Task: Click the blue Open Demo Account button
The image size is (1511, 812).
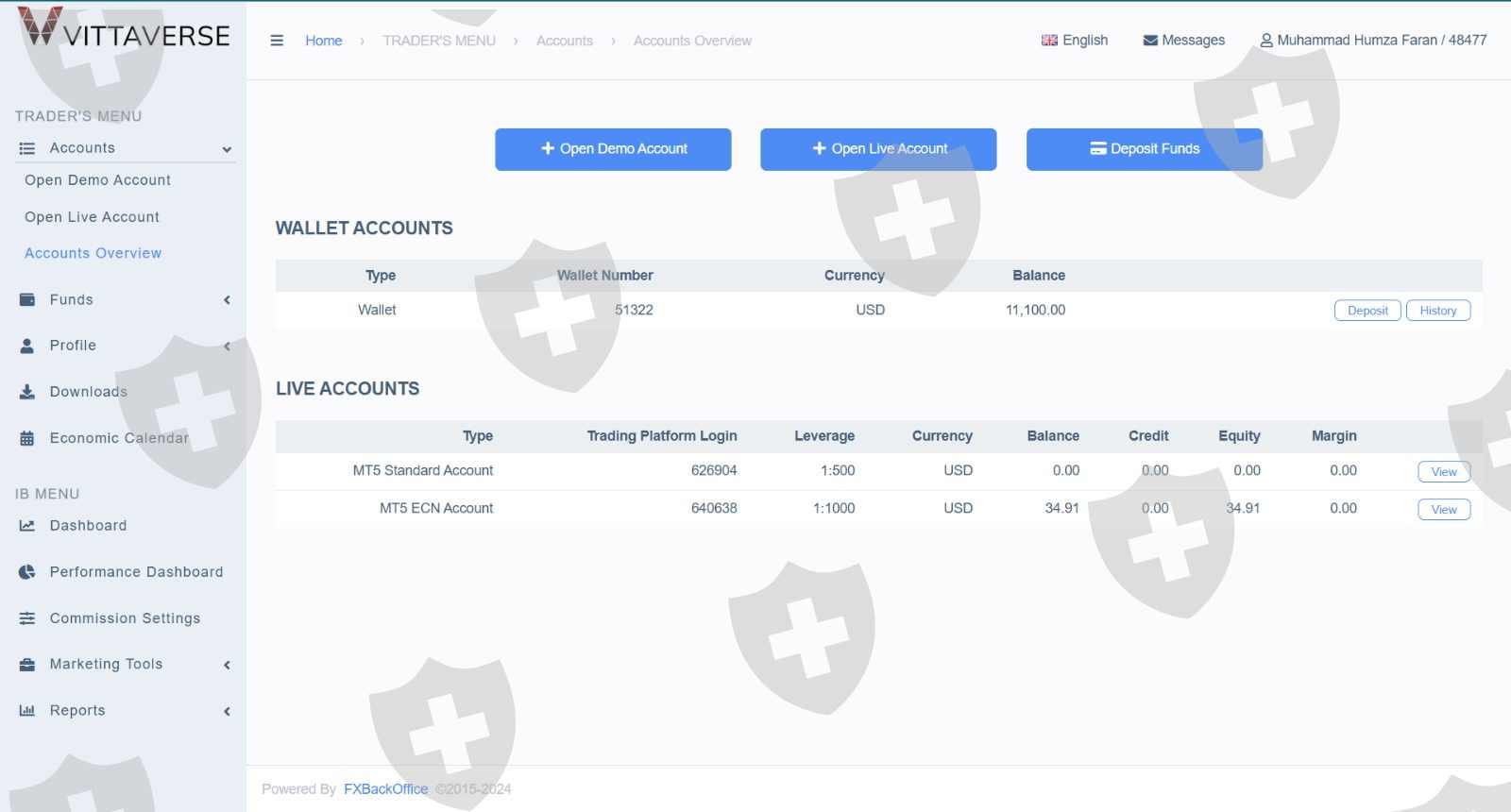Action: (613, 149)
